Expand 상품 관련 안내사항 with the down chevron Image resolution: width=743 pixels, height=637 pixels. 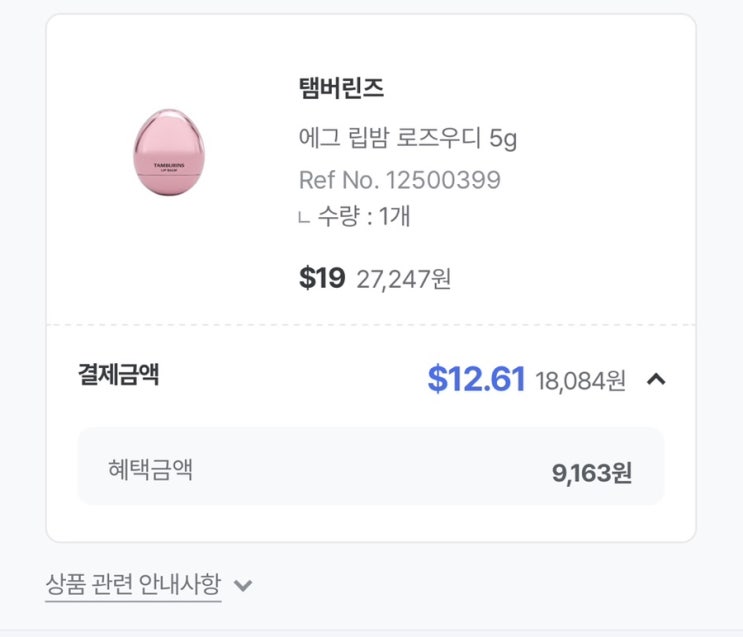tap(242, 585)
